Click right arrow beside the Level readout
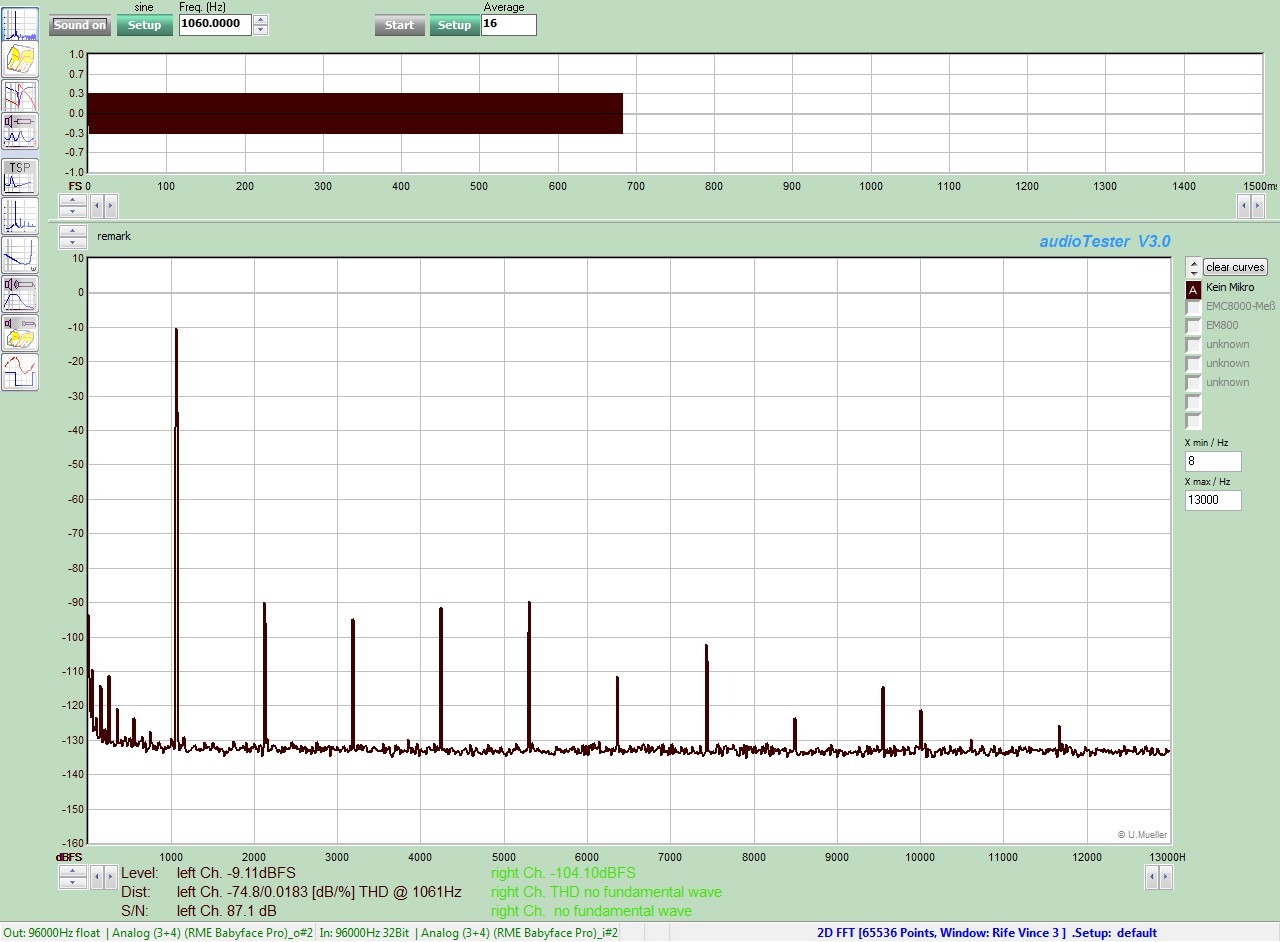1280x942 pixels. tap(111, 877)
